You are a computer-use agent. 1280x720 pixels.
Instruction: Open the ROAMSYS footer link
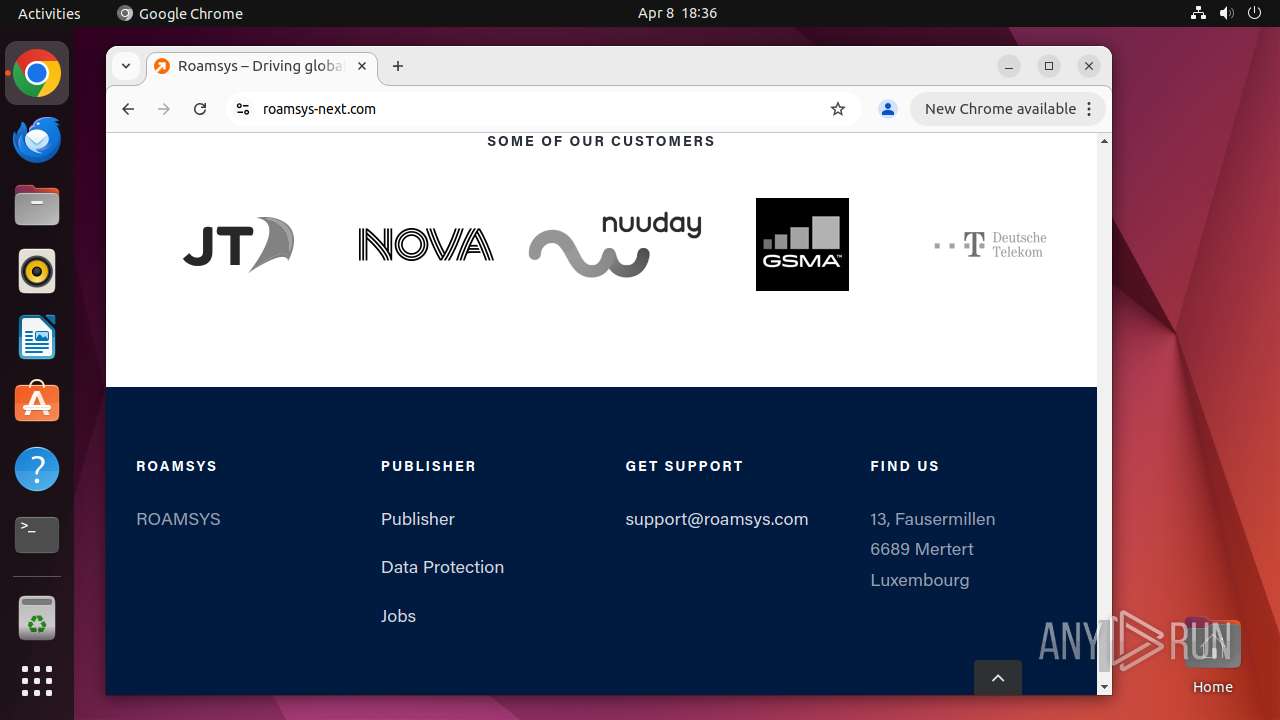(x=178, y=519)
